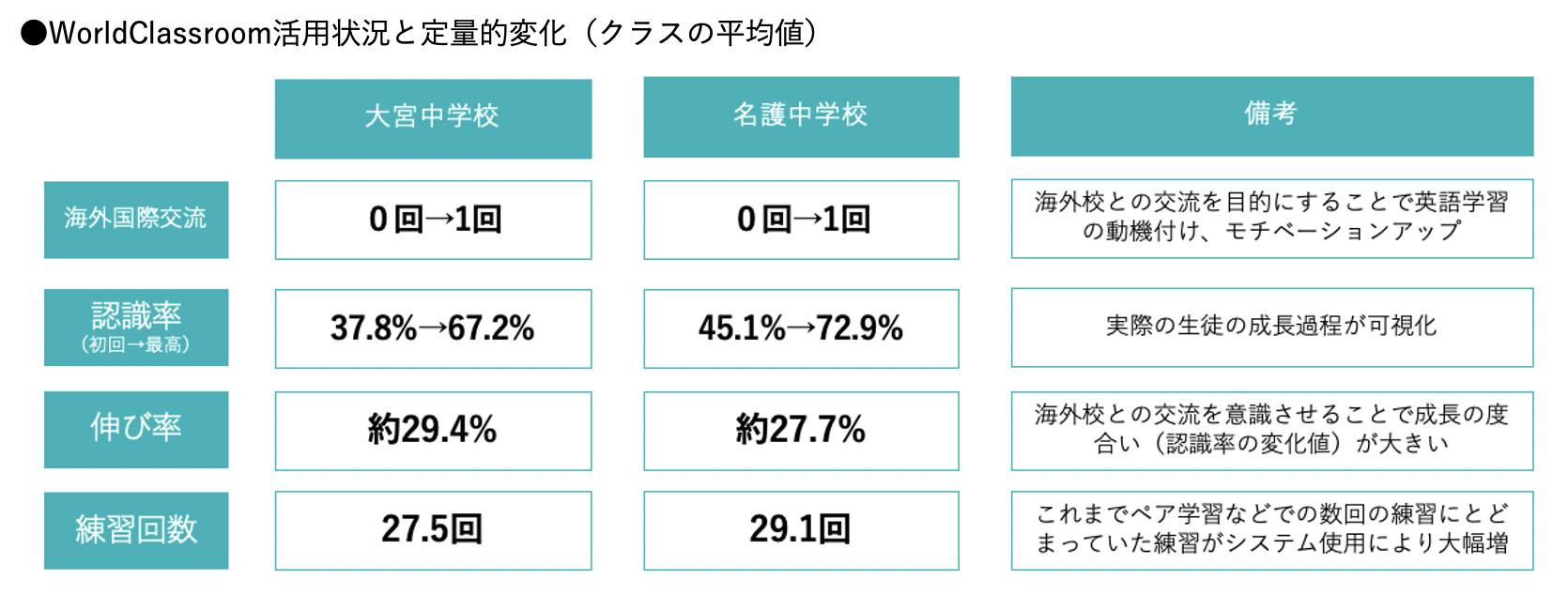
Task: Click 0回→1回 cell under 大宮中学校
Action: click(x=433, y=220)
